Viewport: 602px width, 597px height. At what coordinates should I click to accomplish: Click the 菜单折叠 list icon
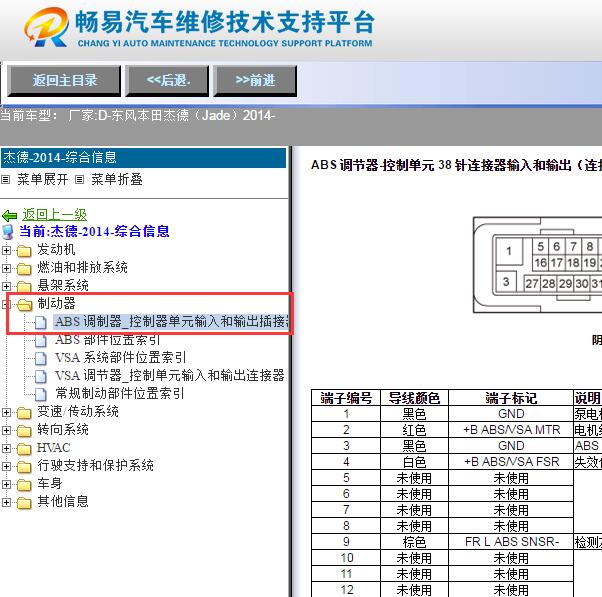[79, 180]
